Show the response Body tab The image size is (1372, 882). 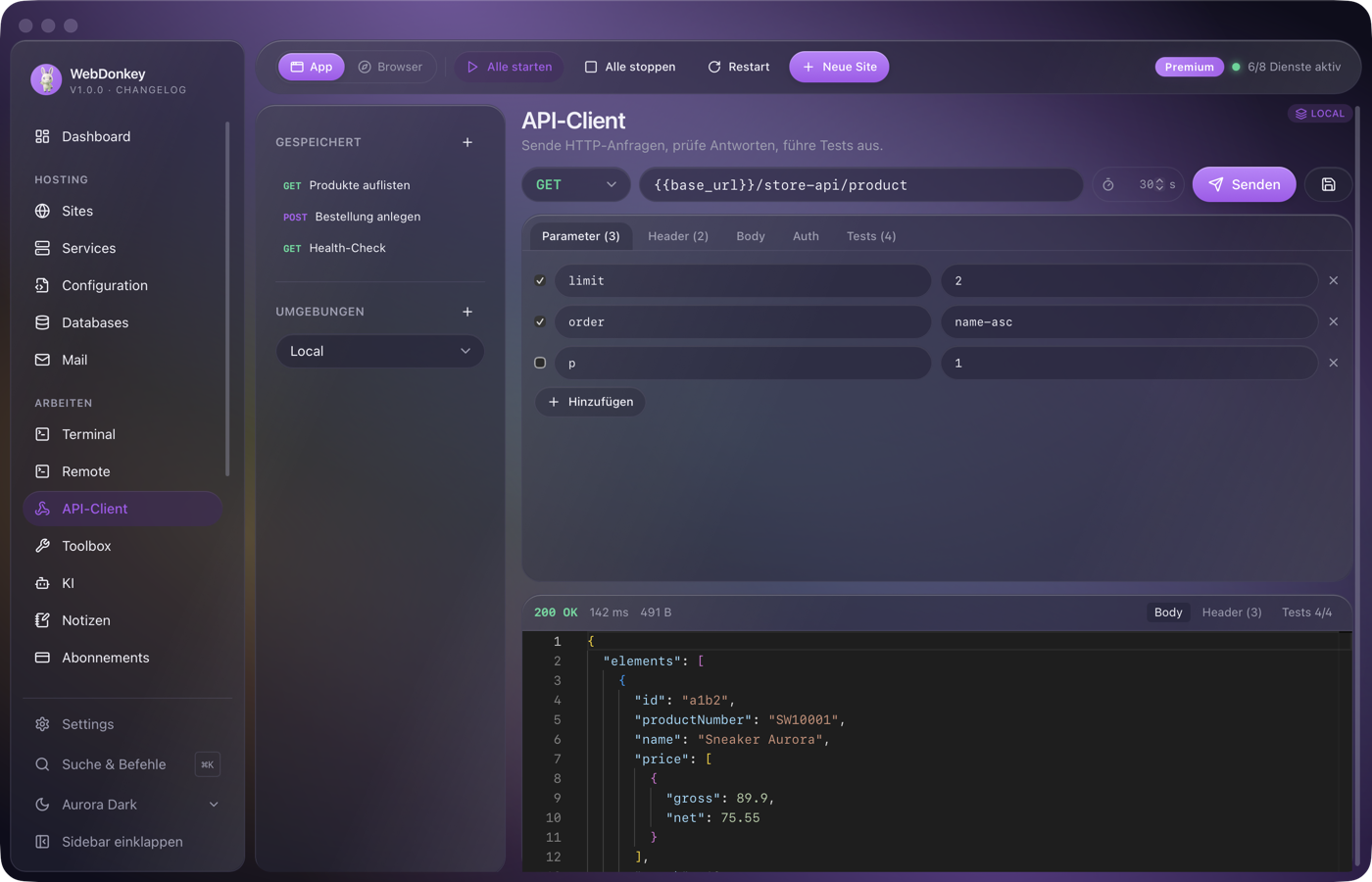[1168, 612]
